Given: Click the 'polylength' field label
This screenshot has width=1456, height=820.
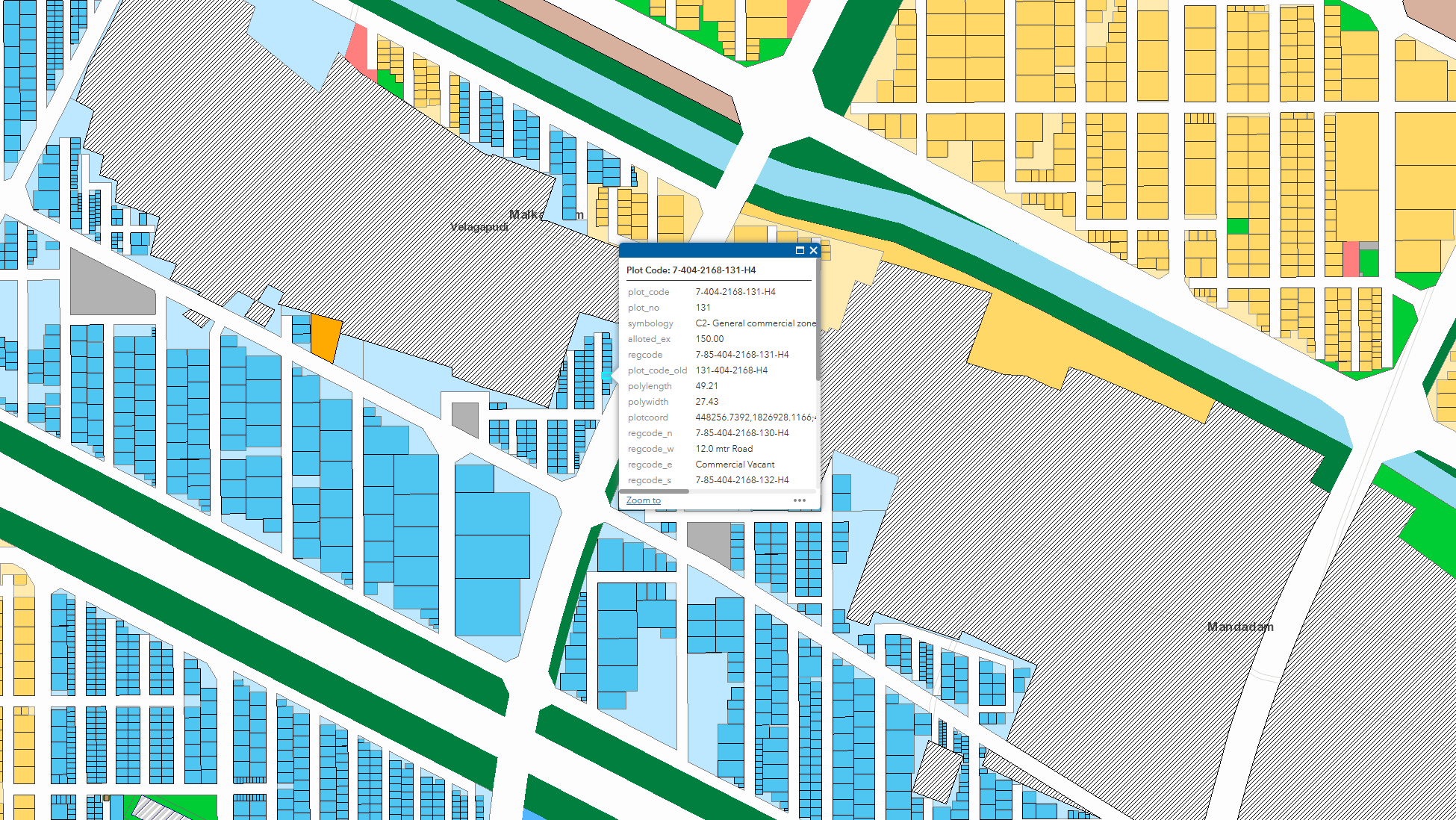Looking at the screenshot, I should (x=650, y=386).
